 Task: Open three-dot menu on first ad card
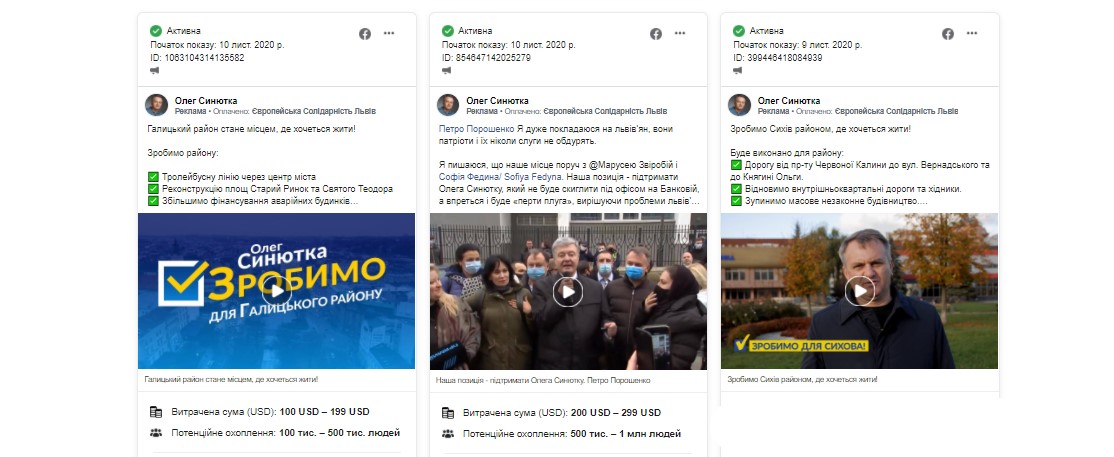coord(389,33)
